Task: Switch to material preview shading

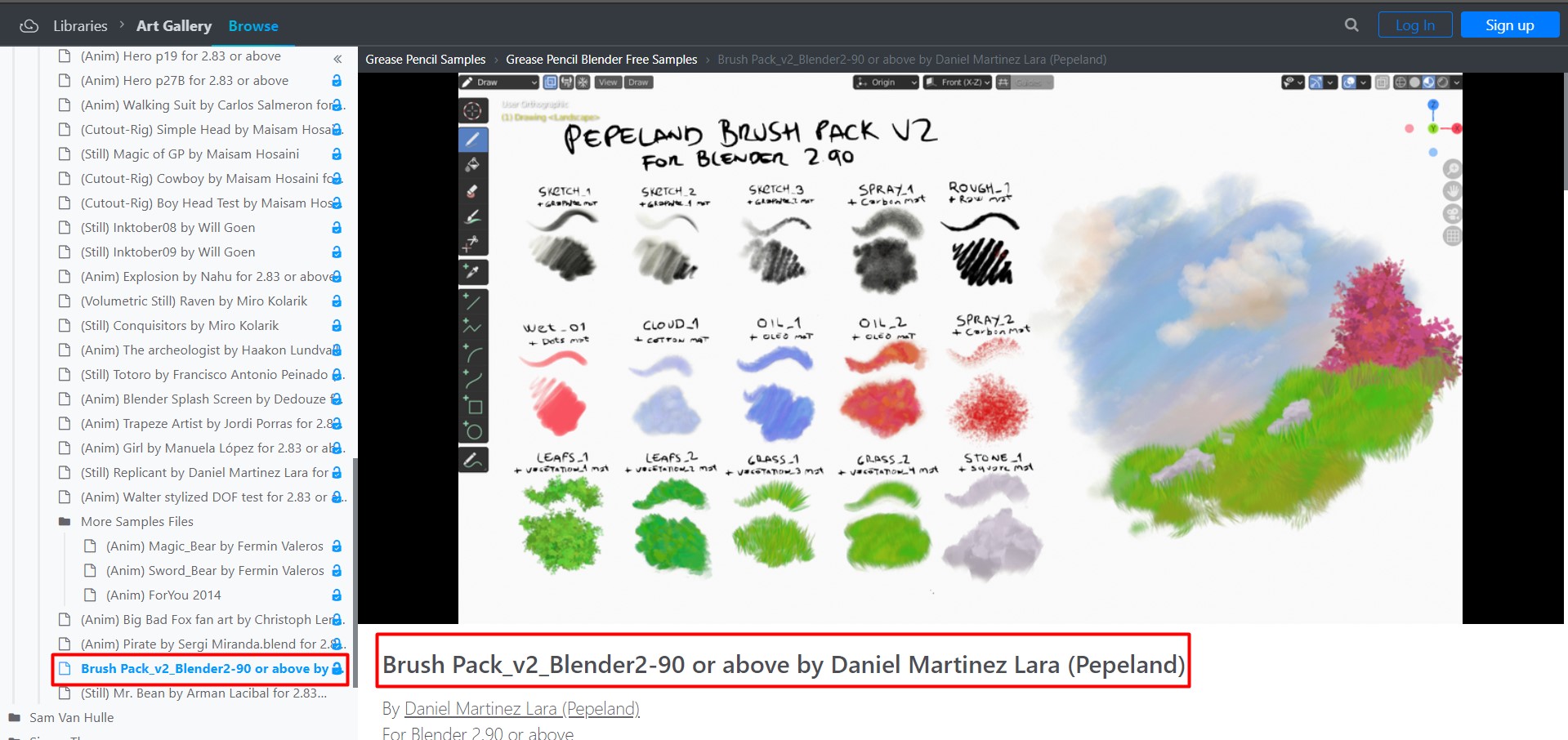Action: [x=1428, y=82]
